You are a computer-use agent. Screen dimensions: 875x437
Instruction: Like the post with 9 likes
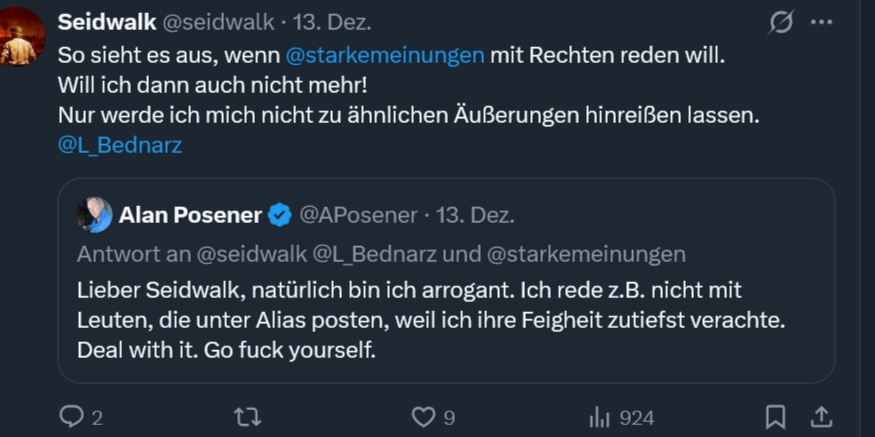pyautogui.click(x=424, y=416)
